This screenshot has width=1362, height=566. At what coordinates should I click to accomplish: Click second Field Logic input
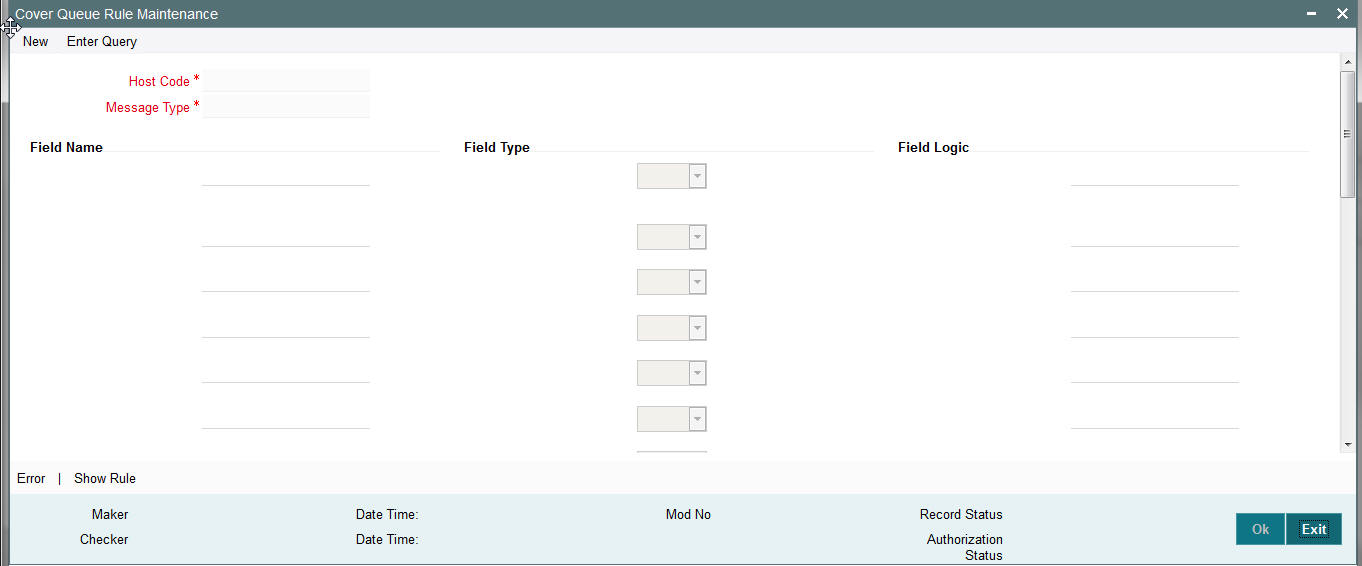click(1154, 236)
